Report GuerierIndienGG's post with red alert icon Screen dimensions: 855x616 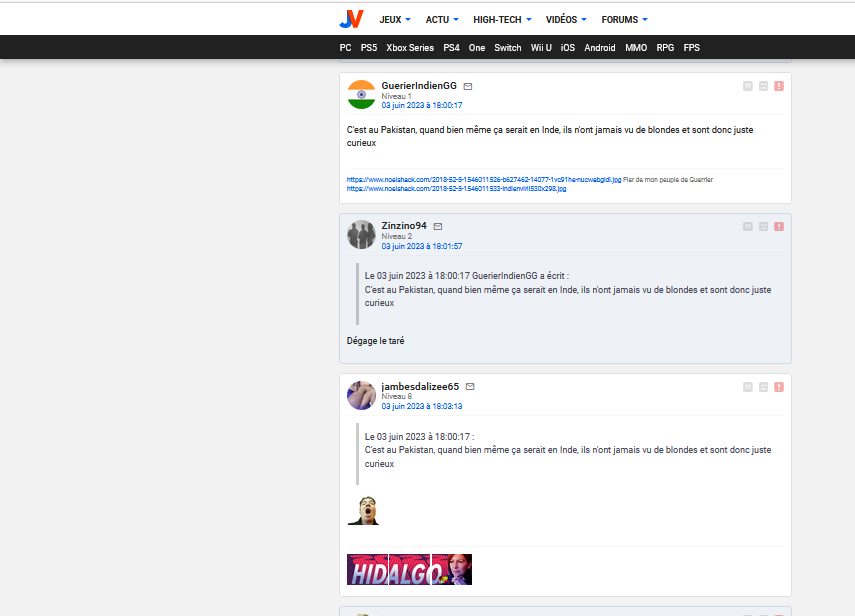(x=779, y=87)
